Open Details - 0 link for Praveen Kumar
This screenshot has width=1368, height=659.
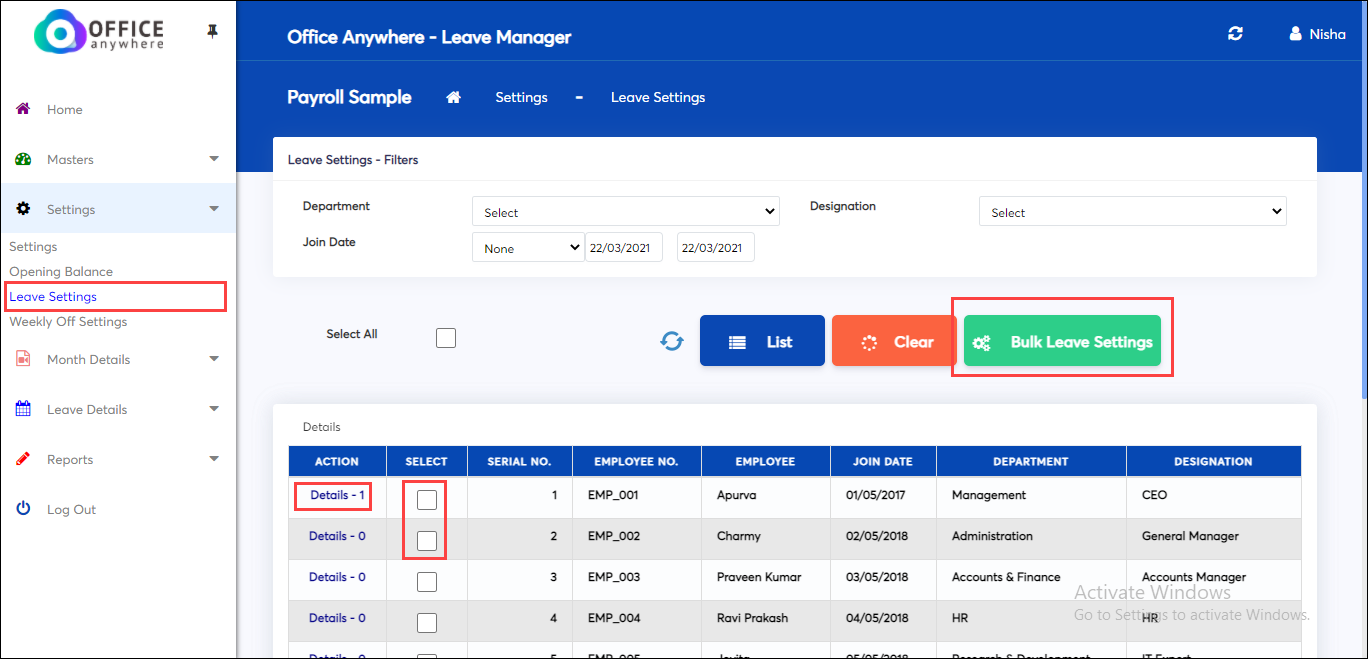pos(337,577)
